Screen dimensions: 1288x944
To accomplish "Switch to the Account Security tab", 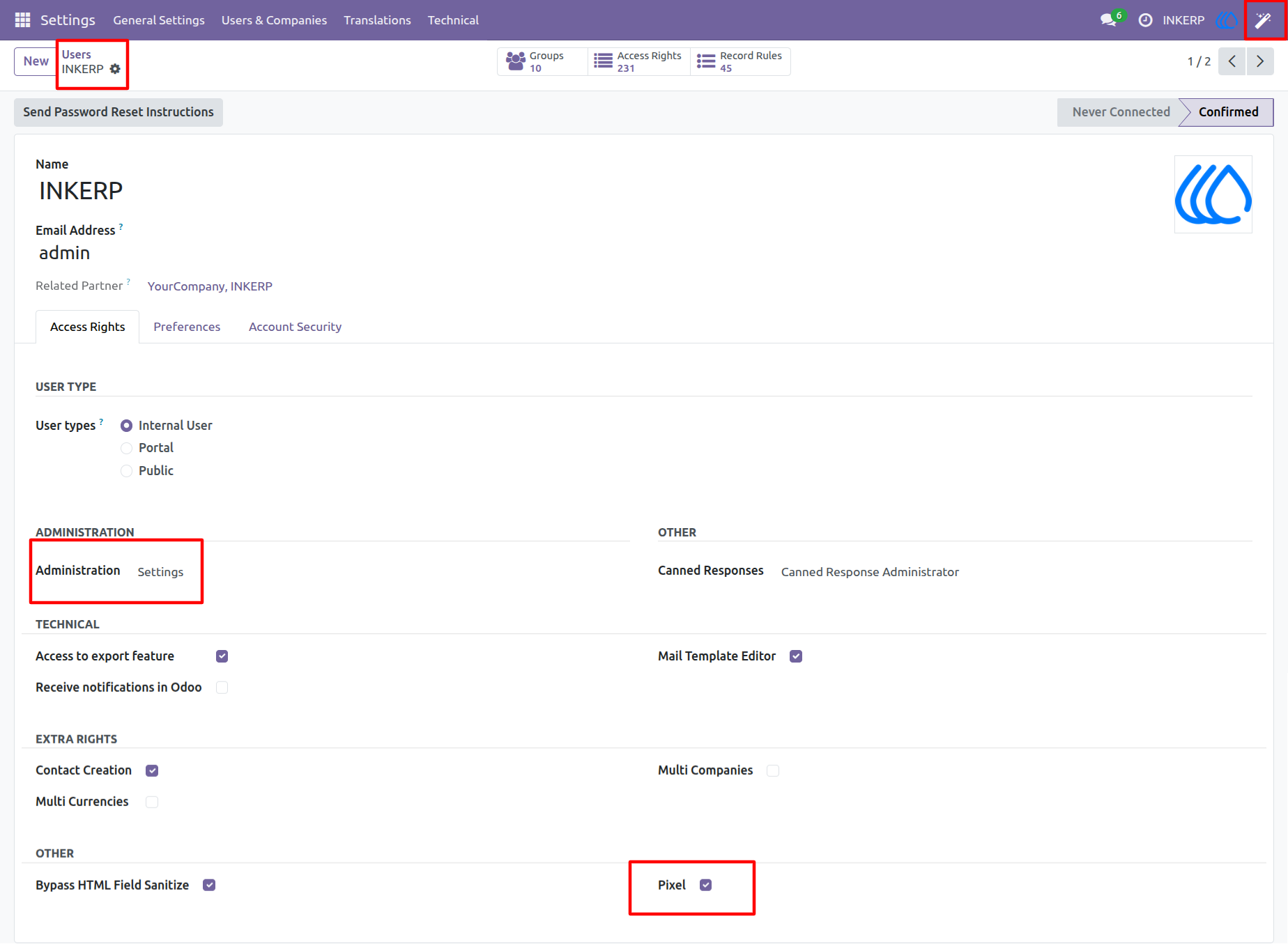I will pyautogui.click(x=295, y=327).
